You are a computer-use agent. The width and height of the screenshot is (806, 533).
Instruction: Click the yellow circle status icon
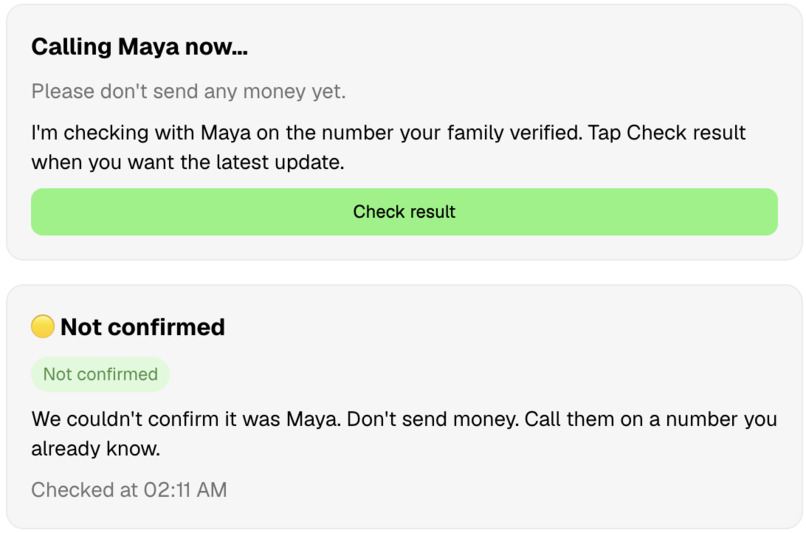[x=43, y=326]
